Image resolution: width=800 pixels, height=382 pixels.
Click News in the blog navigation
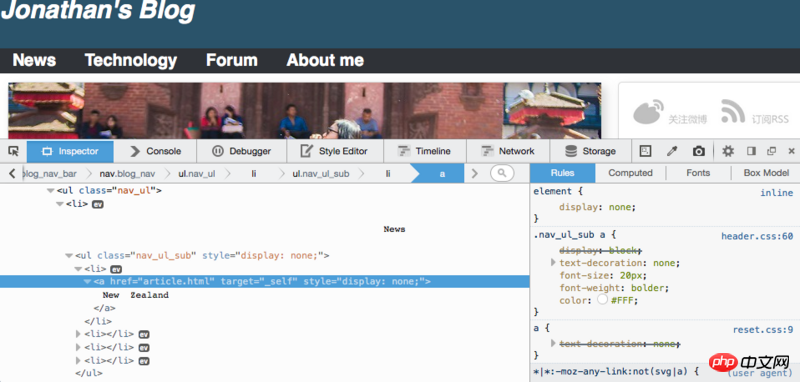34,60
